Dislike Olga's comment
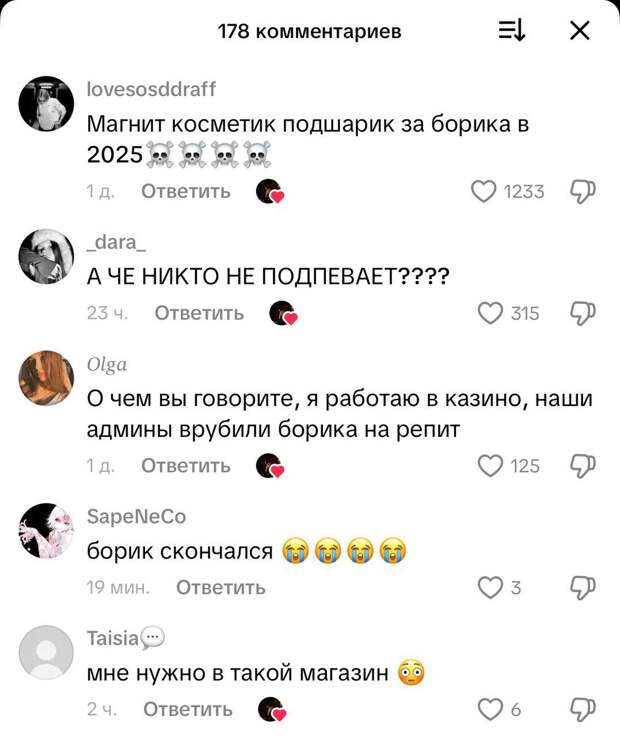This screenshot has height=736, width=620. pos(582,466)
